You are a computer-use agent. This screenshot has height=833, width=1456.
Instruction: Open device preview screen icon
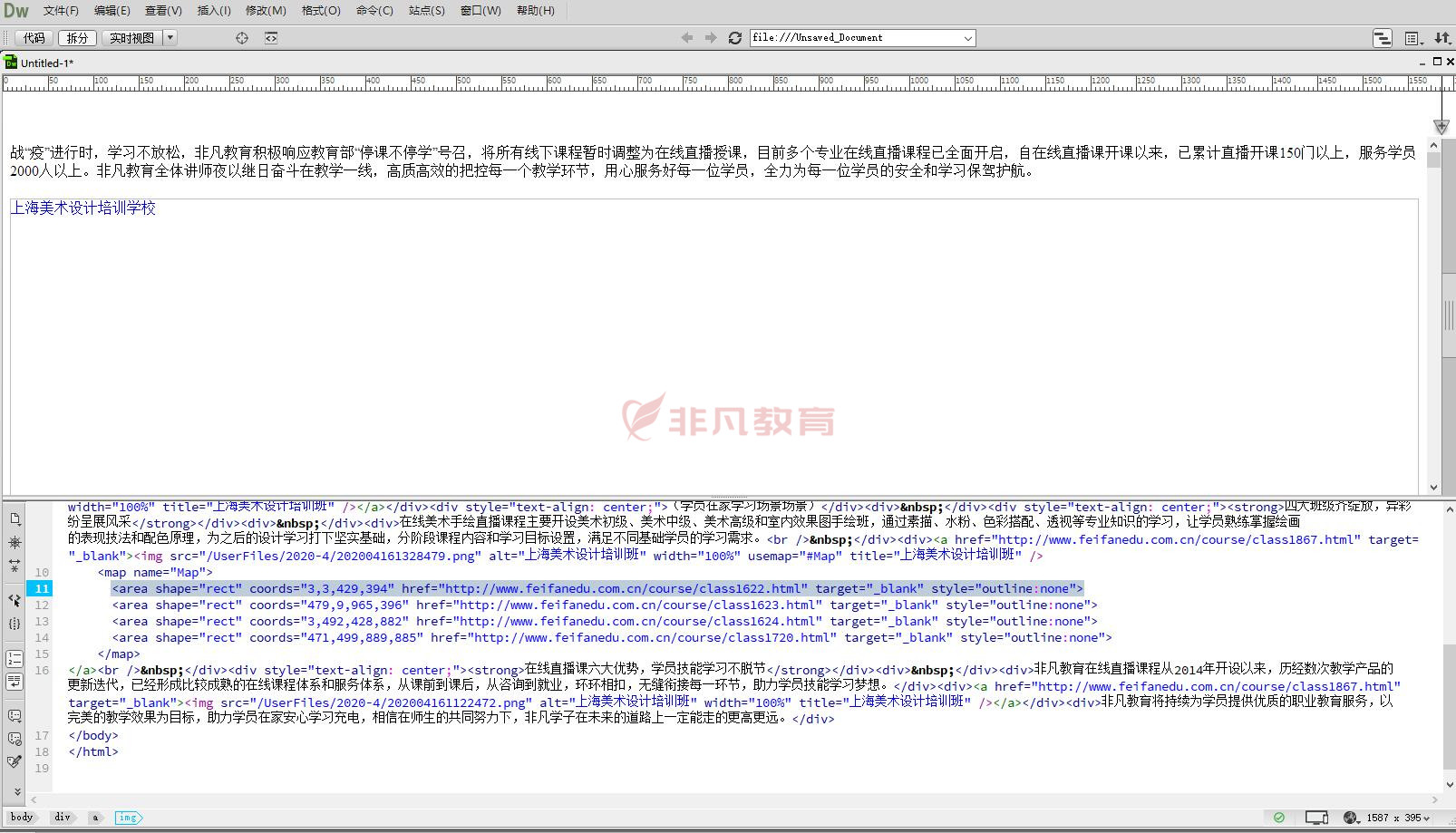tap(1316, 818)
